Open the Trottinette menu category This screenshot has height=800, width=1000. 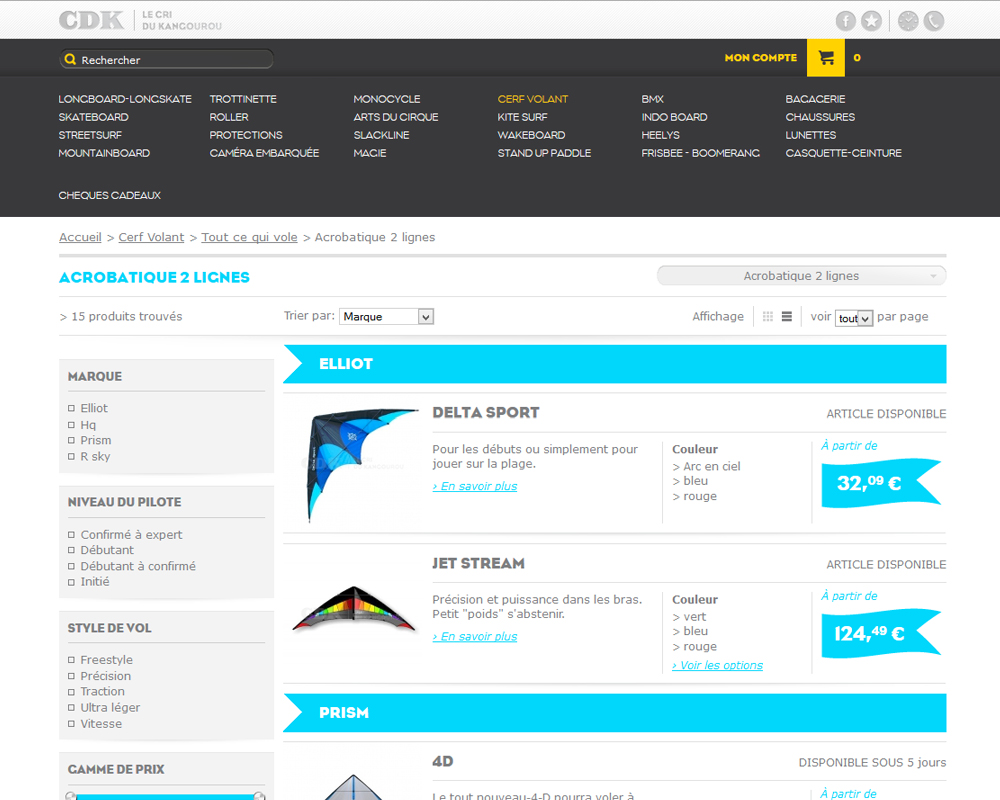243,99
